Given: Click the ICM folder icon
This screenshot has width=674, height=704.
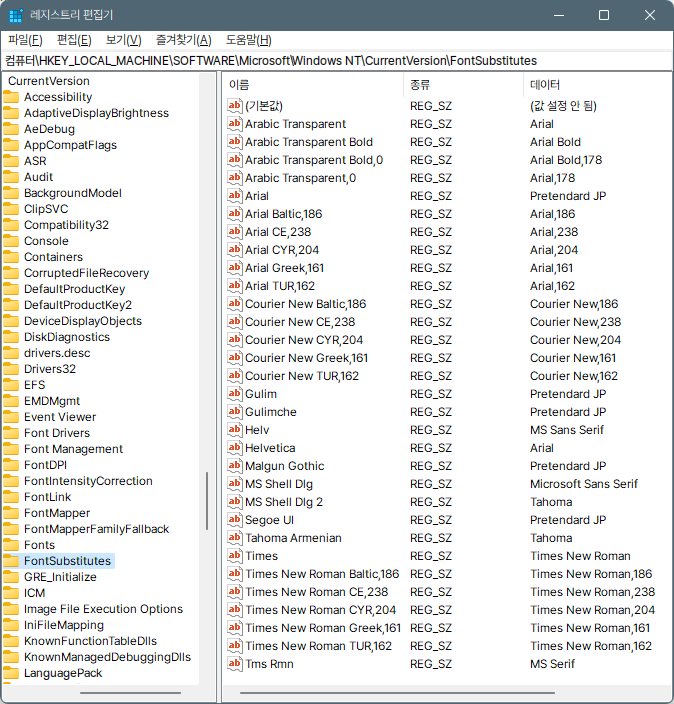Looking at the screenshot, I should (11, 593).
